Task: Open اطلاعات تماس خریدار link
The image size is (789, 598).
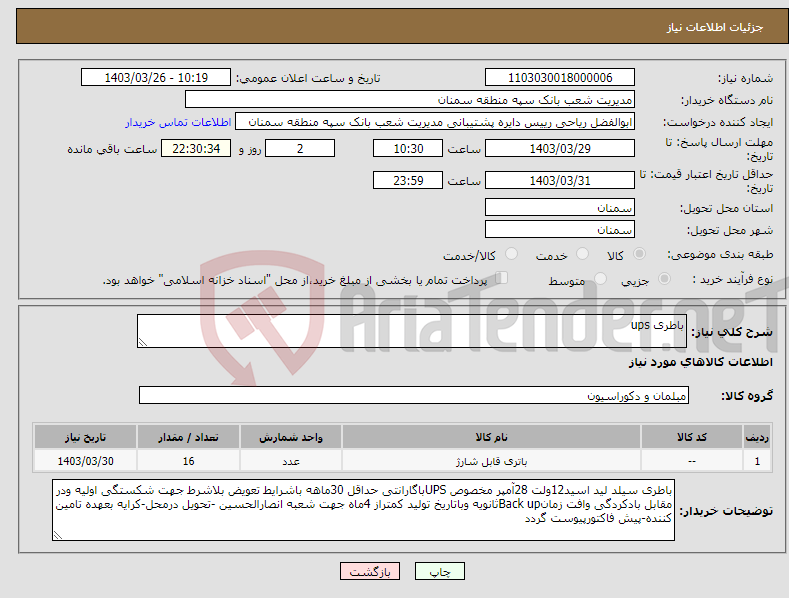Action: (x=178, y=122)
